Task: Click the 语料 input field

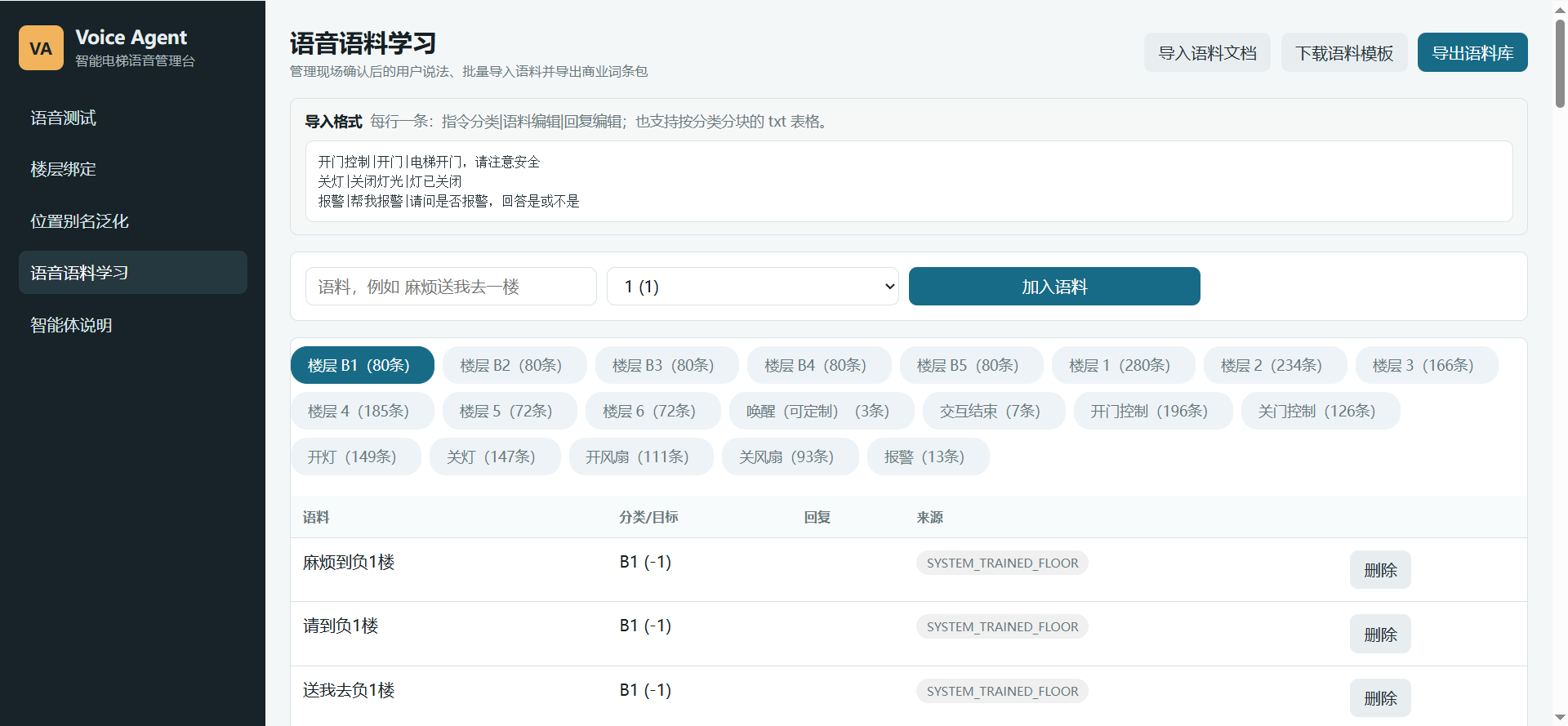Action: (451, 287)
